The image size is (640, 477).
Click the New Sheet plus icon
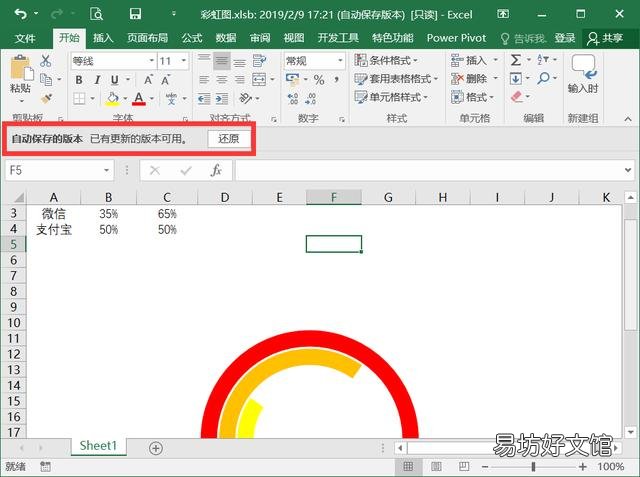[156, 448]
